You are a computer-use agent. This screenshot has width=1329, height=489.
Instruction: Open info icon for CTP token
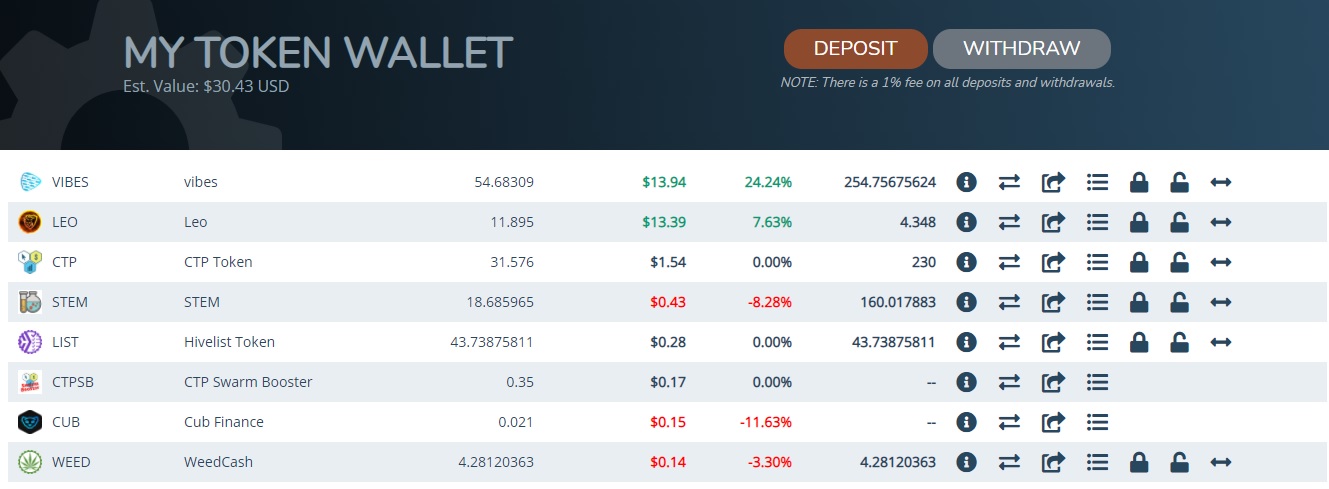(x=966, y=262)
